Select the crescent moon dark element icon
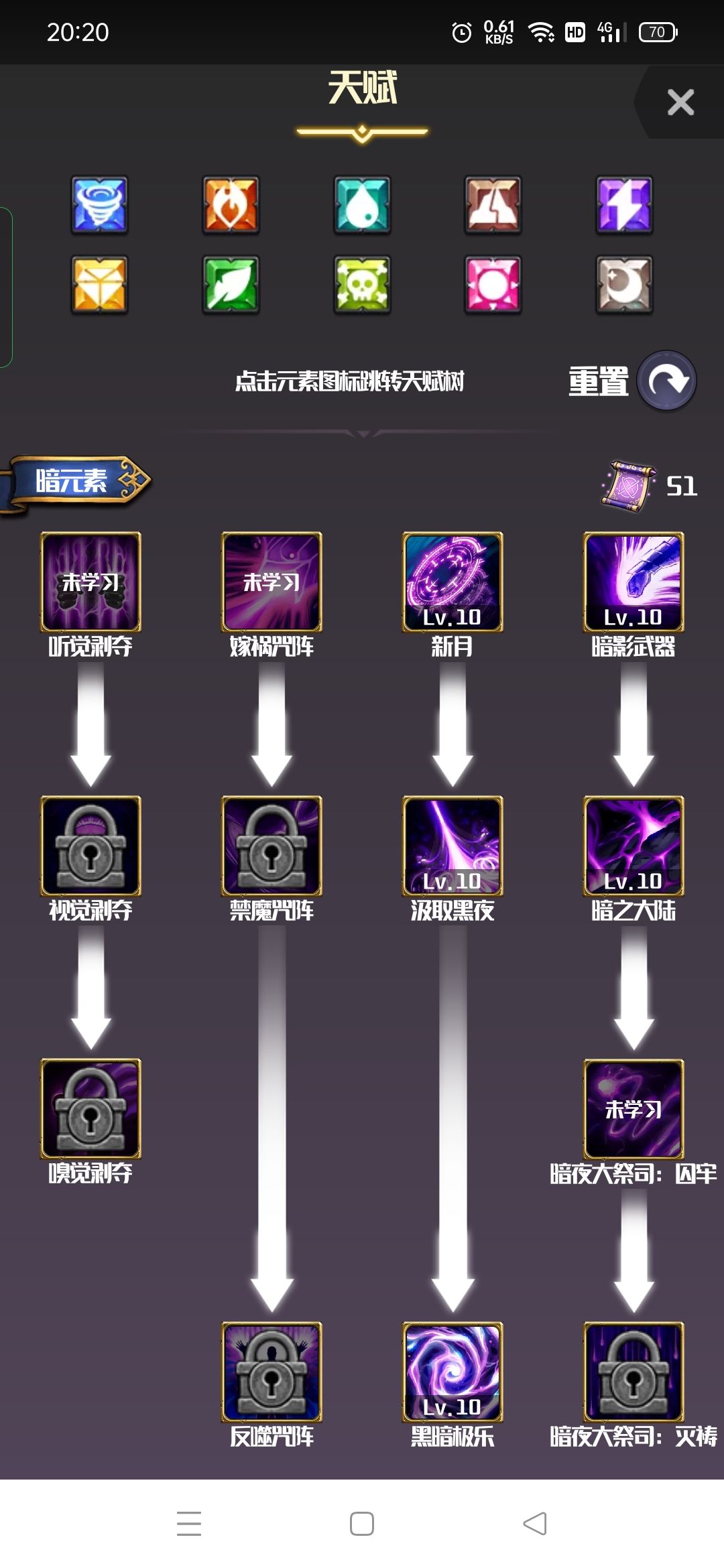The width and height of the screenshot is (724, 1568). pos(624,285)
